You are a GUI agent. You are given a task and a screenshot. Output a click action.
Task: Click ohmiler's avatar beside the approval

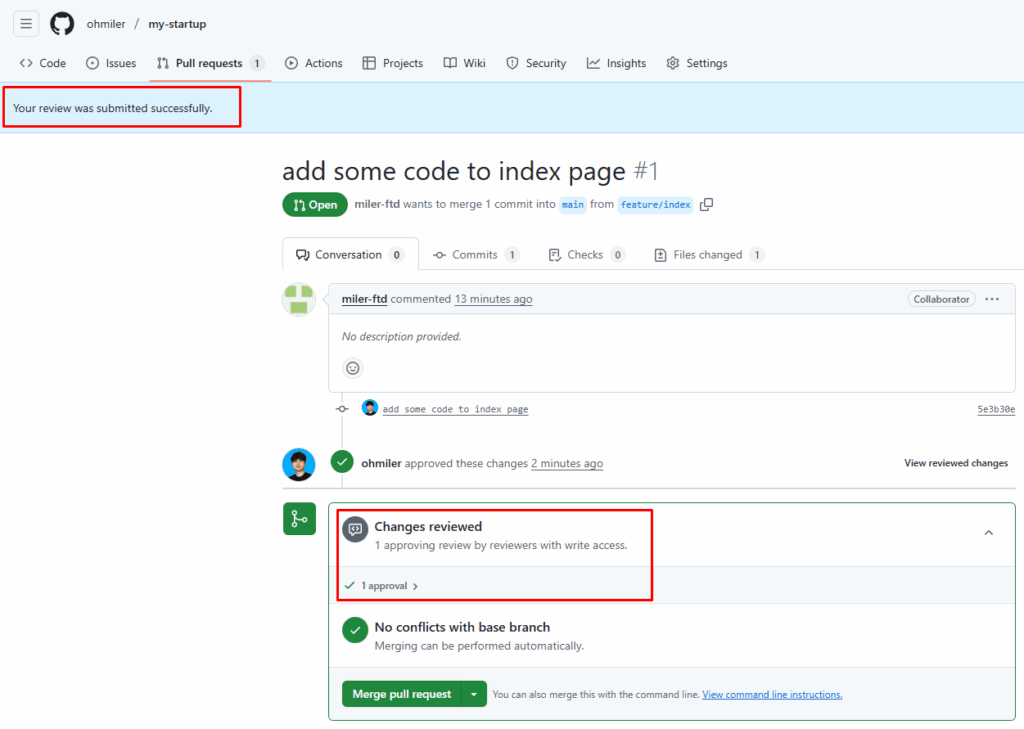[x=299, y=464]
